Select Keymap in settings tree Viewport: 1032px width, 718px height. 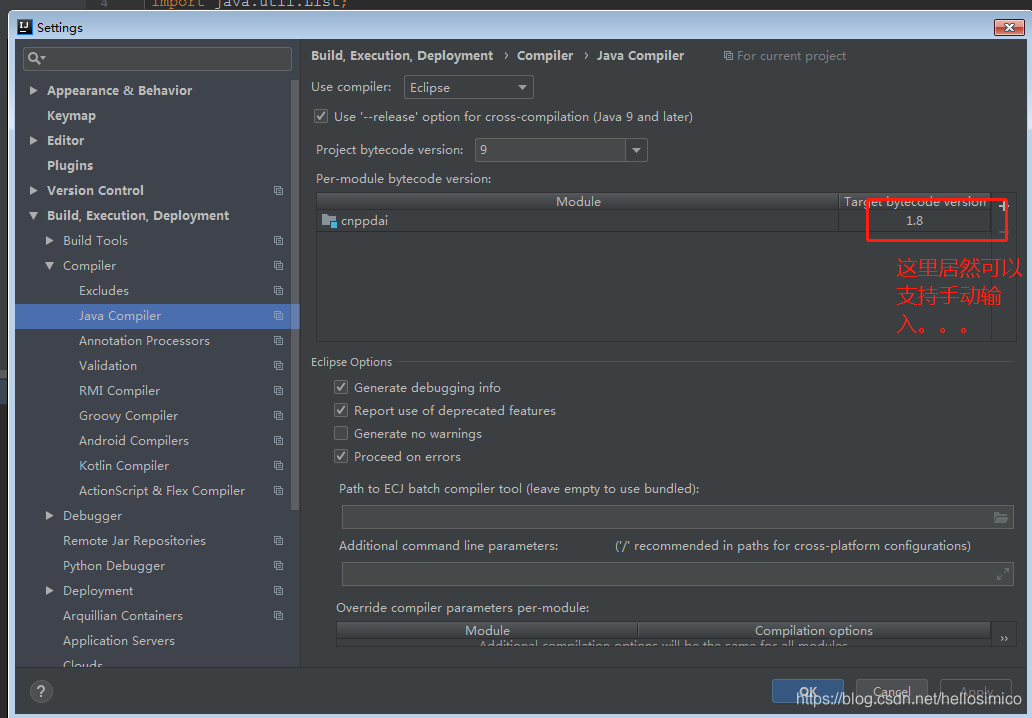[71, 116]
